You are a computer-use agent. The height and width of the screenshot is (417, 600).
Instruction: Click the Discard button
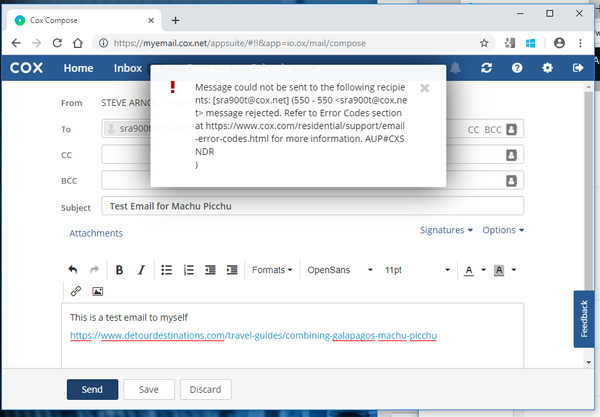pyautogui.click(x=205, y=389)
